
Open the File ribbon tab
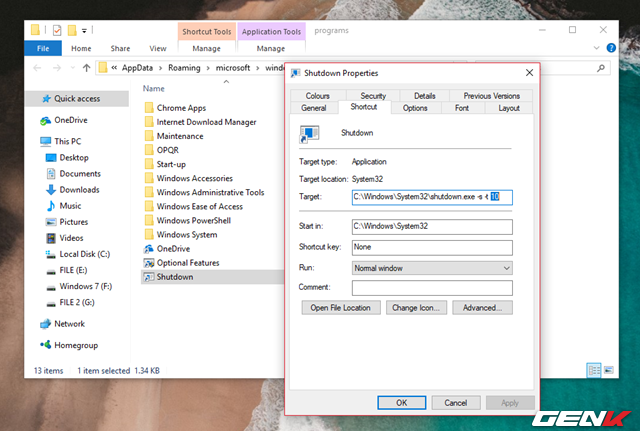[43, 48]
